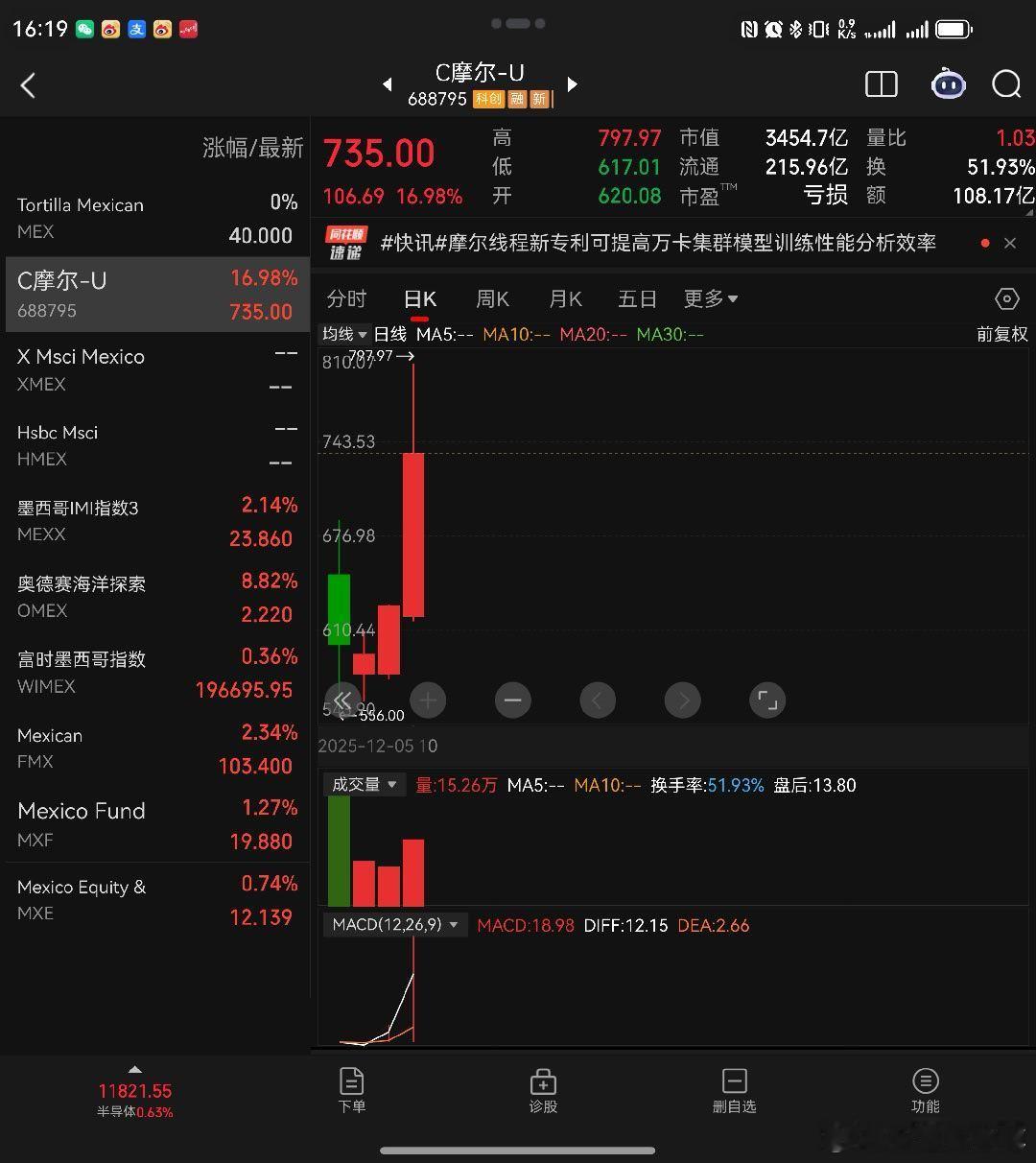This screenshot has width=1036, height=1163.
Task: Open split-screen layout icon
Action: coord(881,84)
